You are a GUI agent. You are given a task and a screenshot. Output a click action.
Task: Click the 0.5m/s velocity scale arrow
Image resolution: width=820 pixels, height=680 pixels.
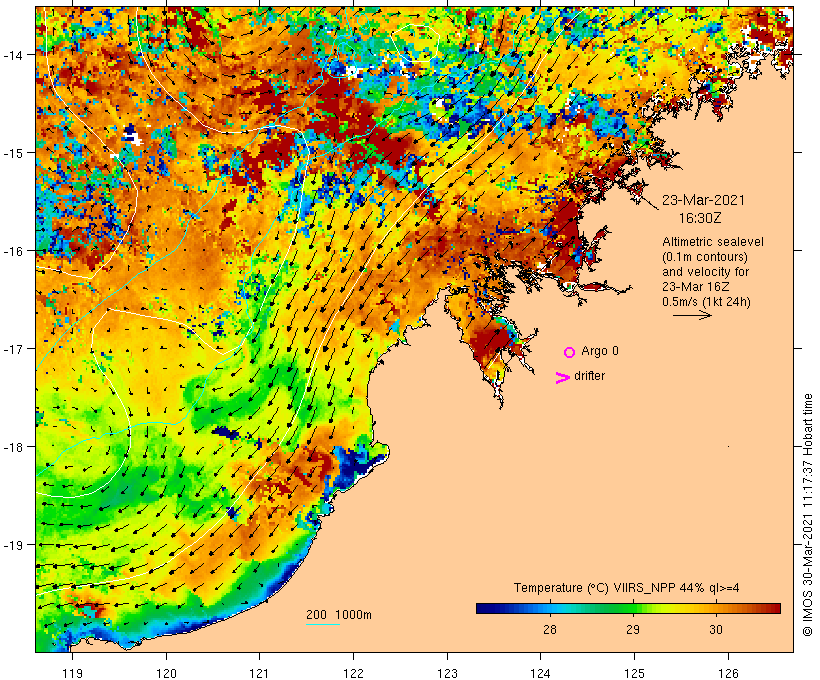pos(692,315)
